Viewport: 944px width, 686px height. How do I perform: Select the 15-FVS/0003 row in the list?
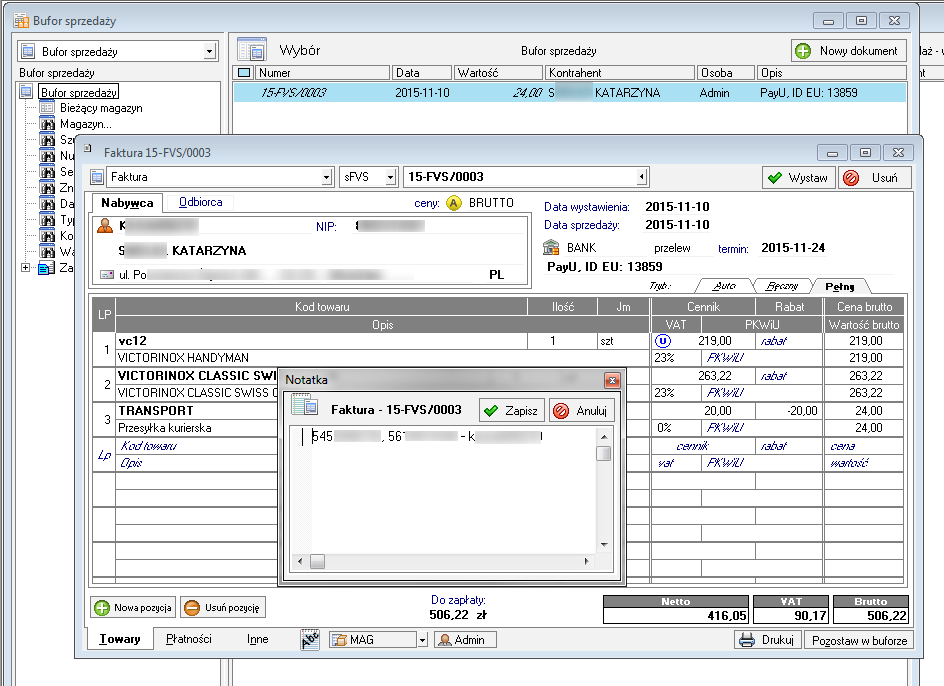[570, 93]
